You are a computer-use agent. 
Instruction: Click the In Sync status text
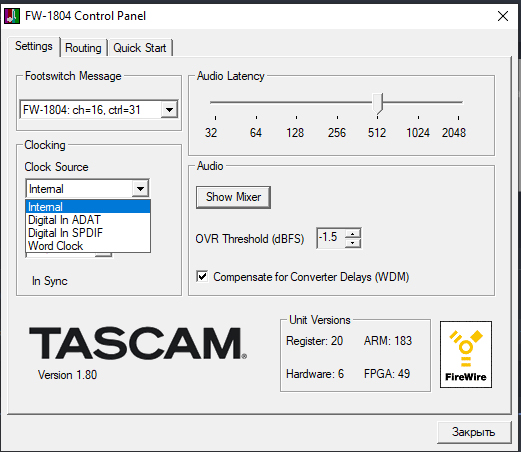coord(50,281)
